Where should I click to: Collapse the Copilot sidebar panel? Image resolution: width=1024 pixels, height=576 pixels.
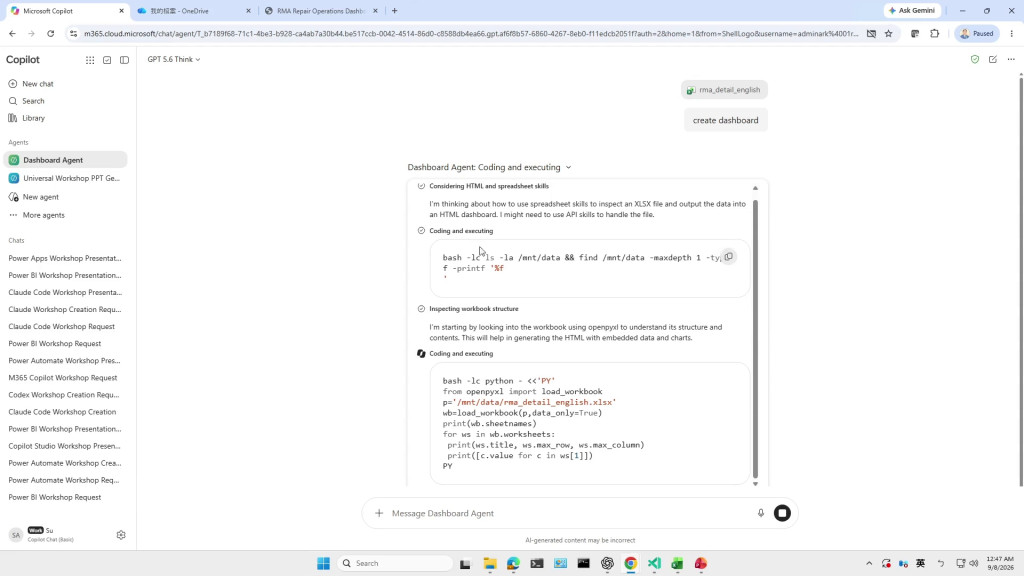coord(124,60)
